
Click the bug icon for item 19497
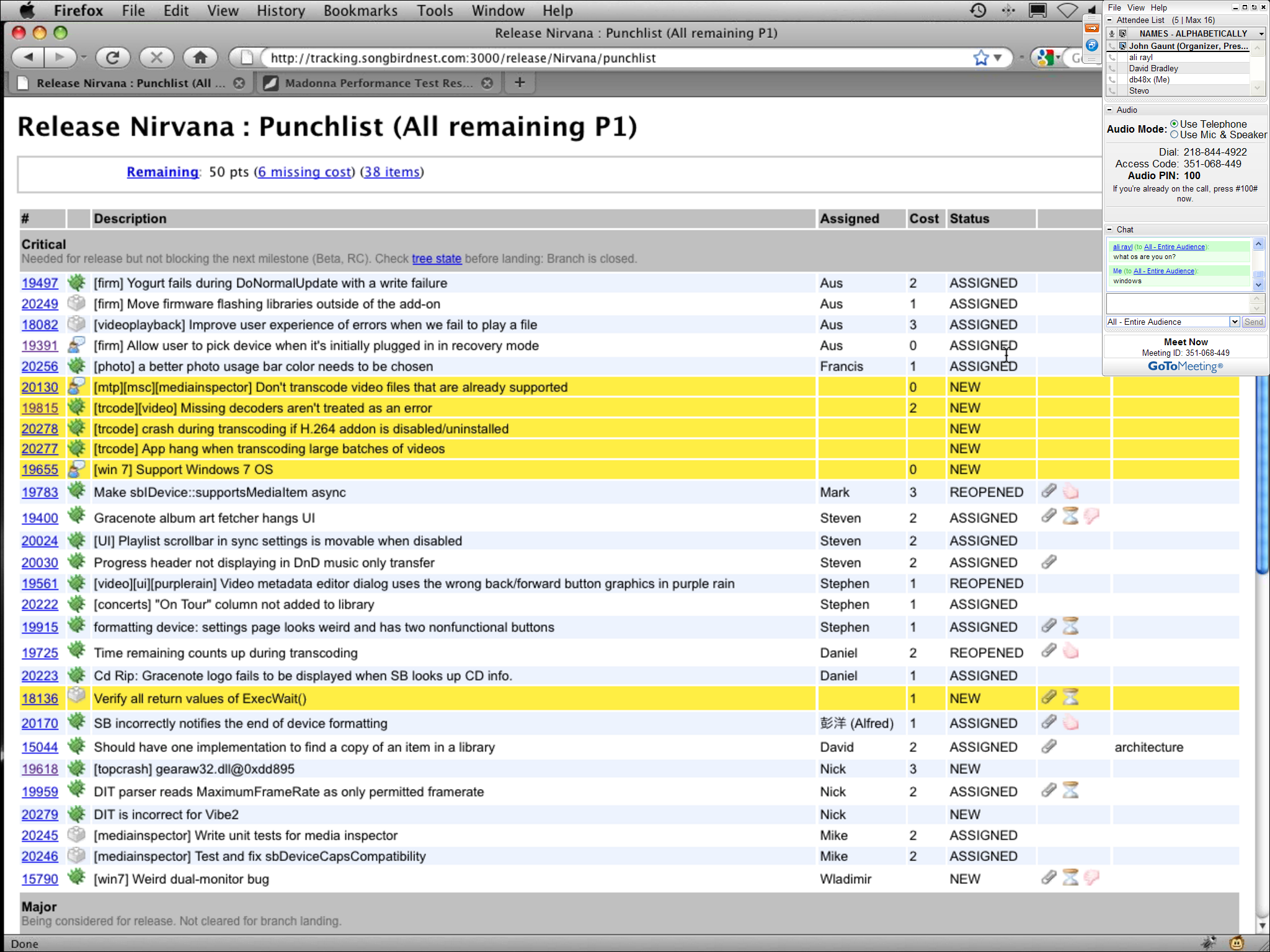pos(76,283)
